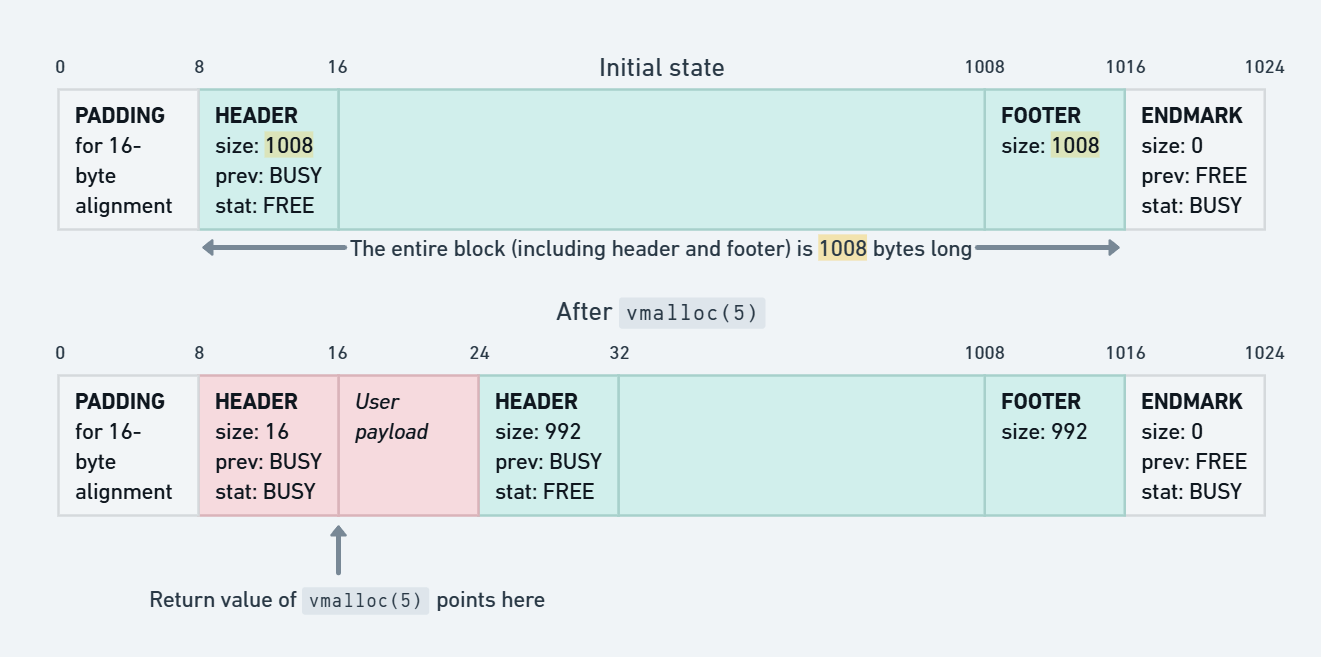
Task: Select the HEADER block with size 992
Action: pos(548,446)
